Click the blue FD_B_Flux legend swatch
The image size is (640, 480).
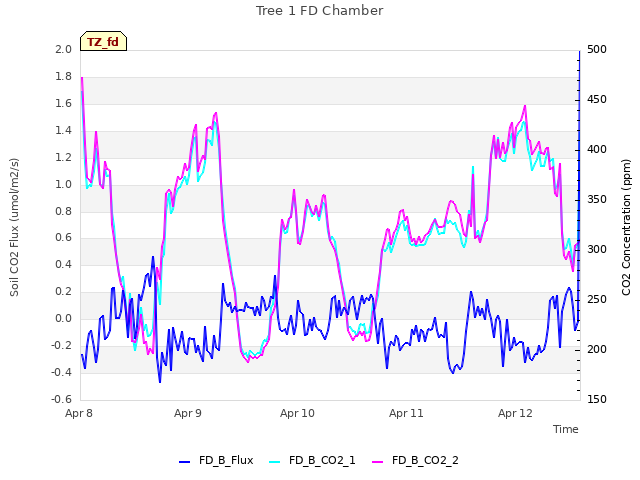point(184,461)
